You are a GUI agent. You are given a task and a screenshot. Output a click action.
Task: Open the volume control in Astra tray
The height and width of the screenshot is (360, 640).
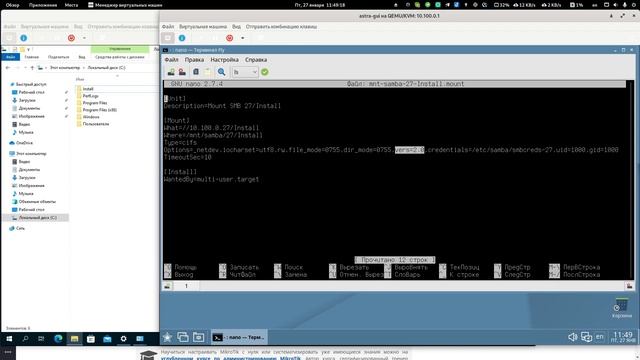[573, 337]
